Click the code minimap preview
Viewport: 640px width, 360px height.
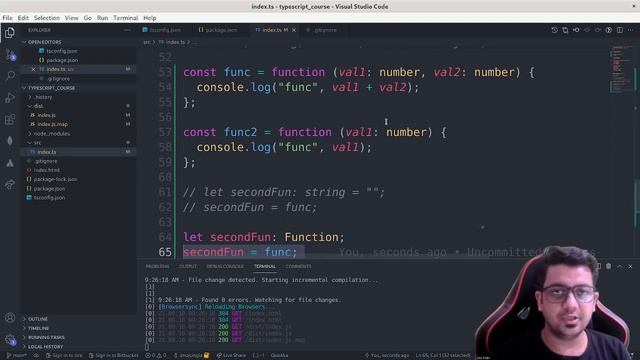[621, 69]
